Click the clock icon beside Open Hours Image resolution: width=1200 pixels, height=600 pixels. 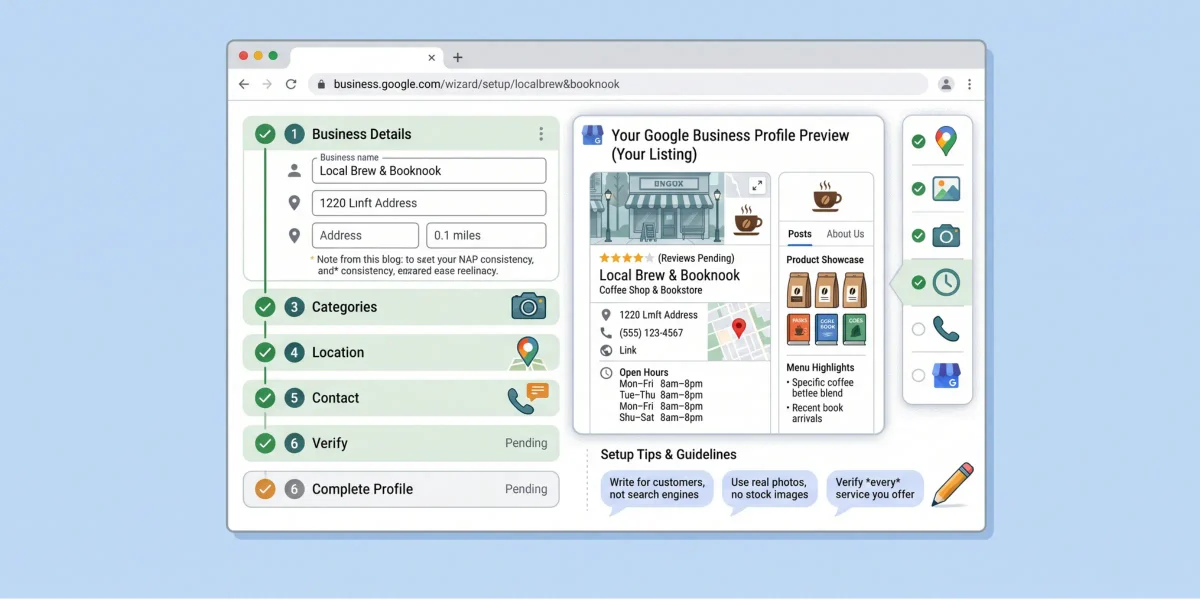click(606, 373)
